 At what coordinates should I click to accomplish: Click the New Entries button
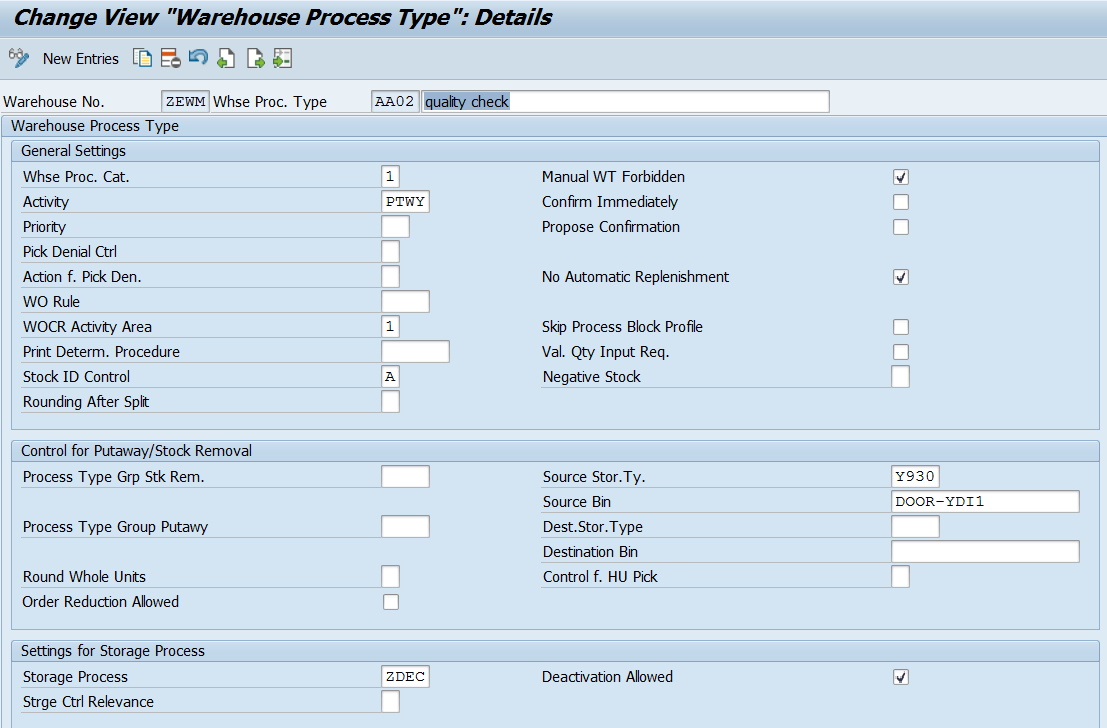80,59
